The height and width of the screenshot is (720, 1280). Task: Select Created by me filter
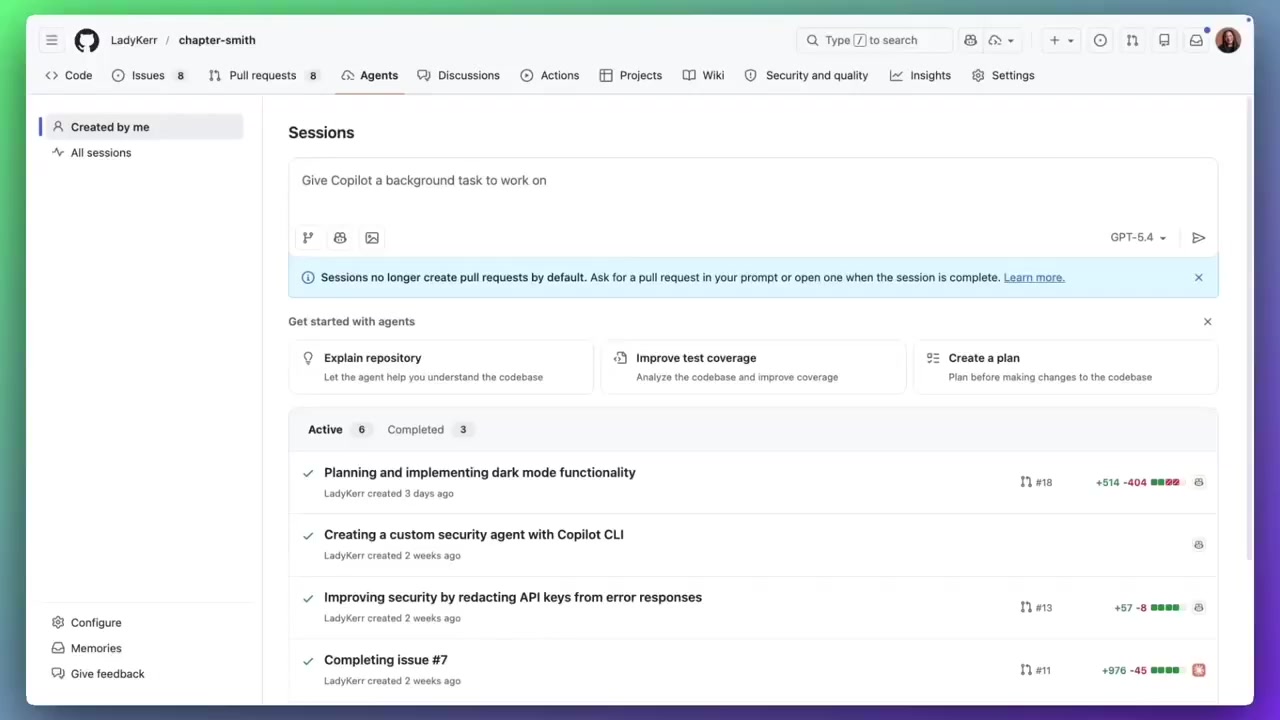(142, 127)
